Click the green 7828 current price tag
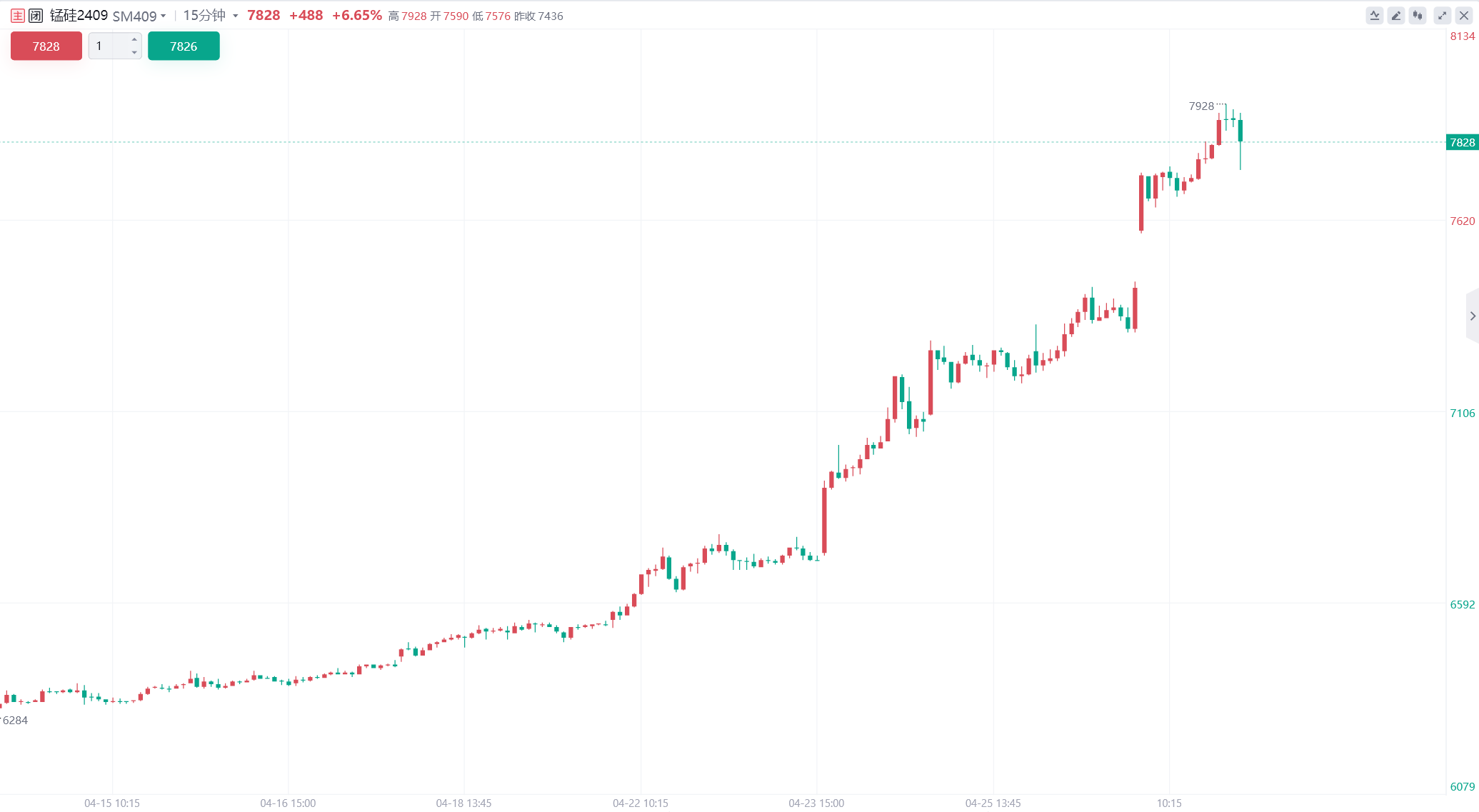The width and height of the screenshot is (1479, 812). [x=1462, y=142]
